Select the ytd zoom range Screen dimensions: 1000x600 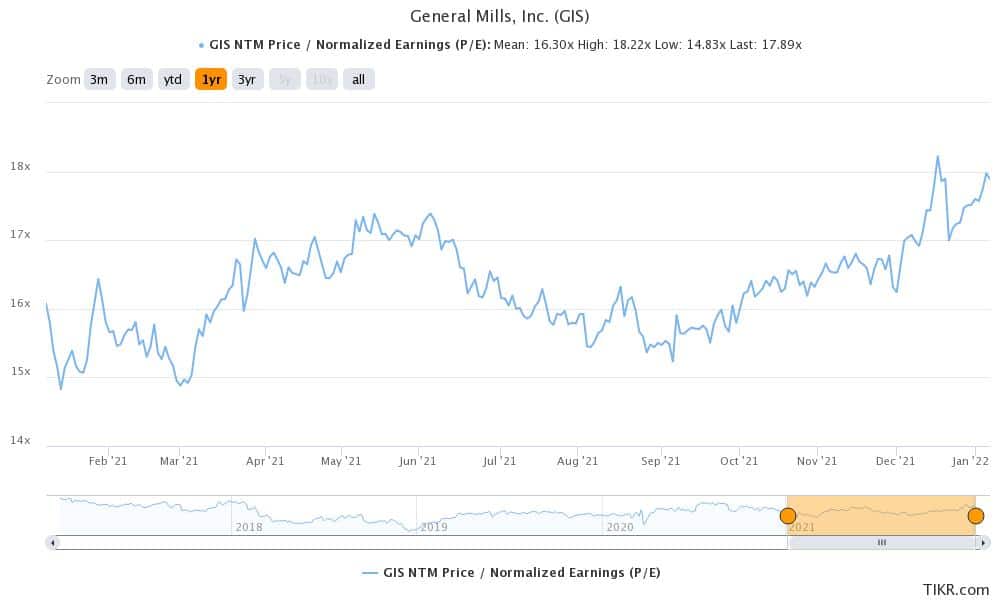tap(173, 80)
